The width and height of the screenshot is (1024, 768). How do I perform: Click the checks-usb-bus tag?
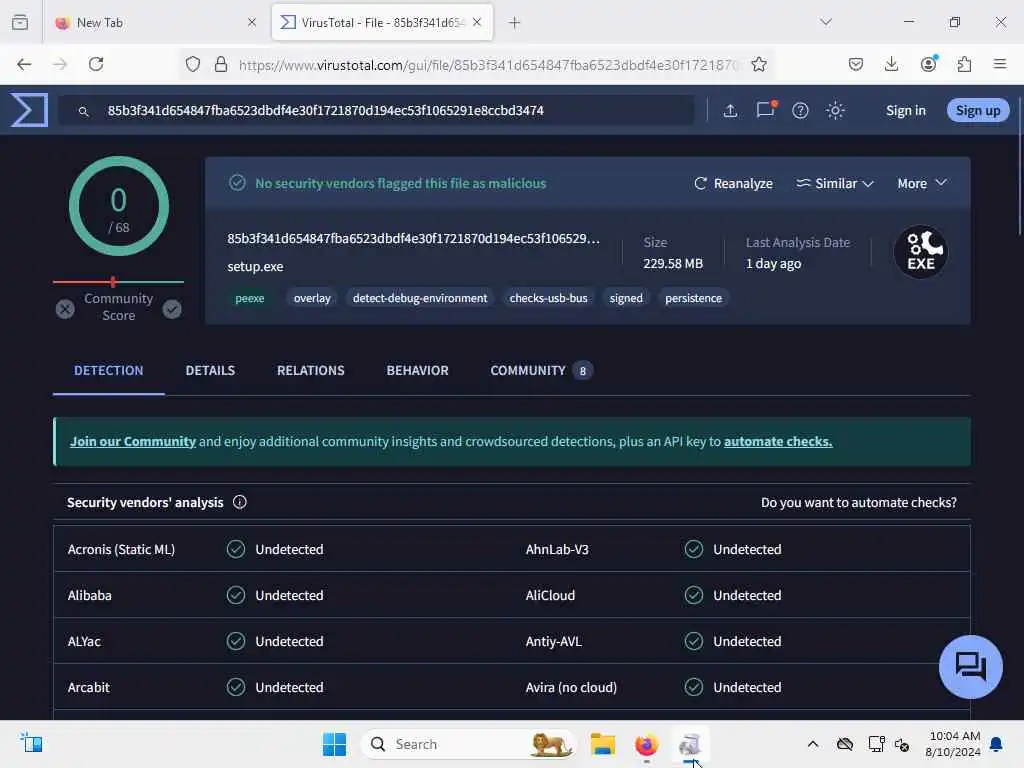[x=549, y=298]
